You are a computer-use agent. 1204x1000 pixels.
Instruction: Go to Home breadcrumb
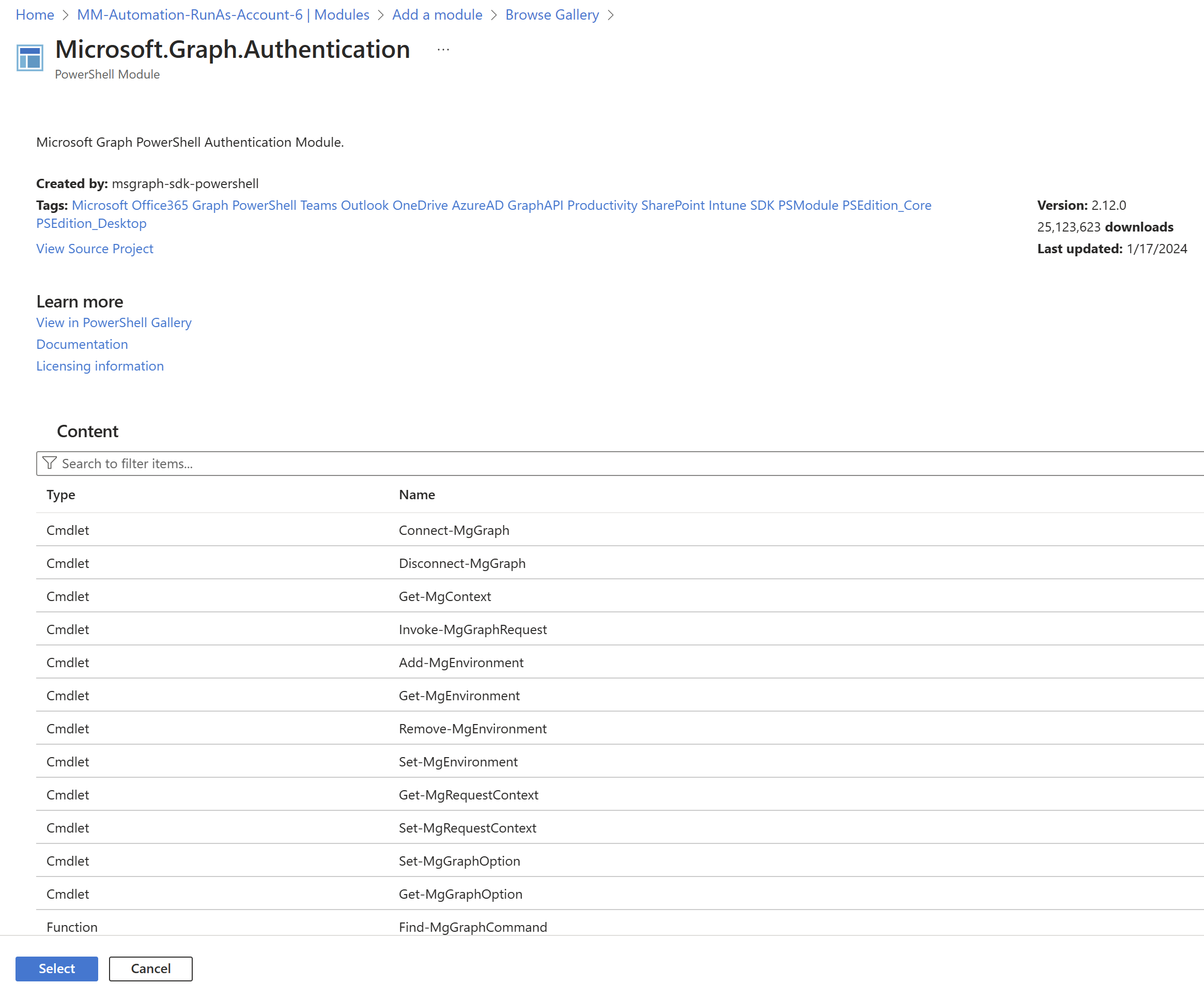(35, 14)
